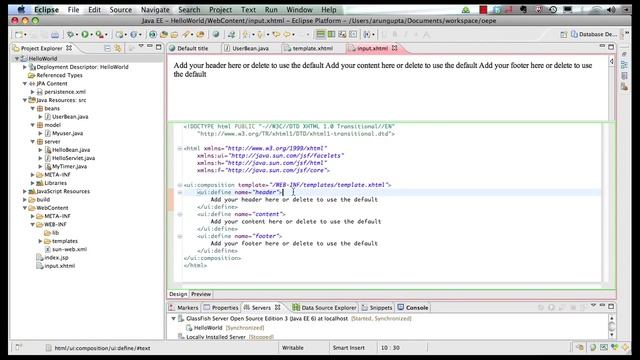This screenshot has width=640, height=360.
Task: Click the rightmost yellow diamond status bar icon
Action: tap(625, 347)
